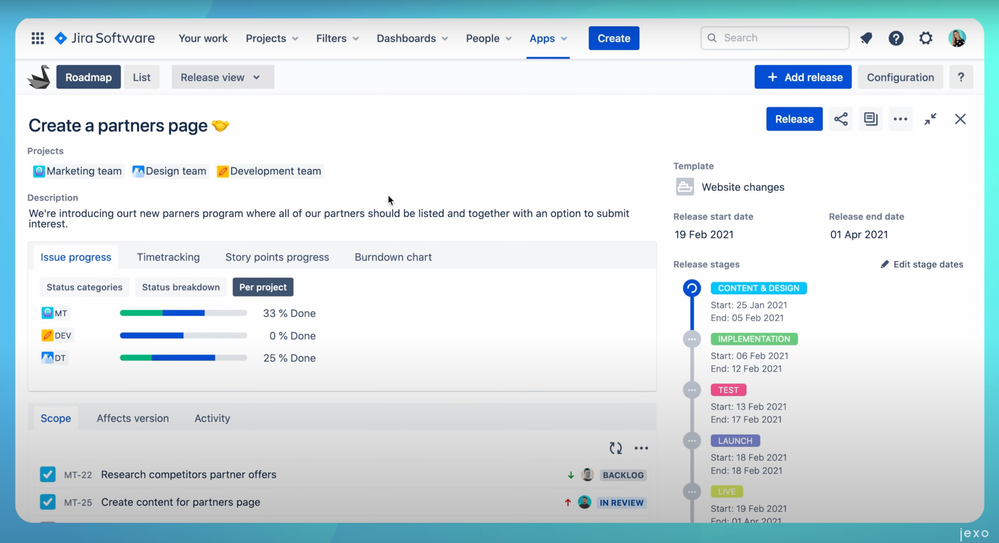Expand the Projects menu
Screen dimensions: 999x543
(272, 38)
